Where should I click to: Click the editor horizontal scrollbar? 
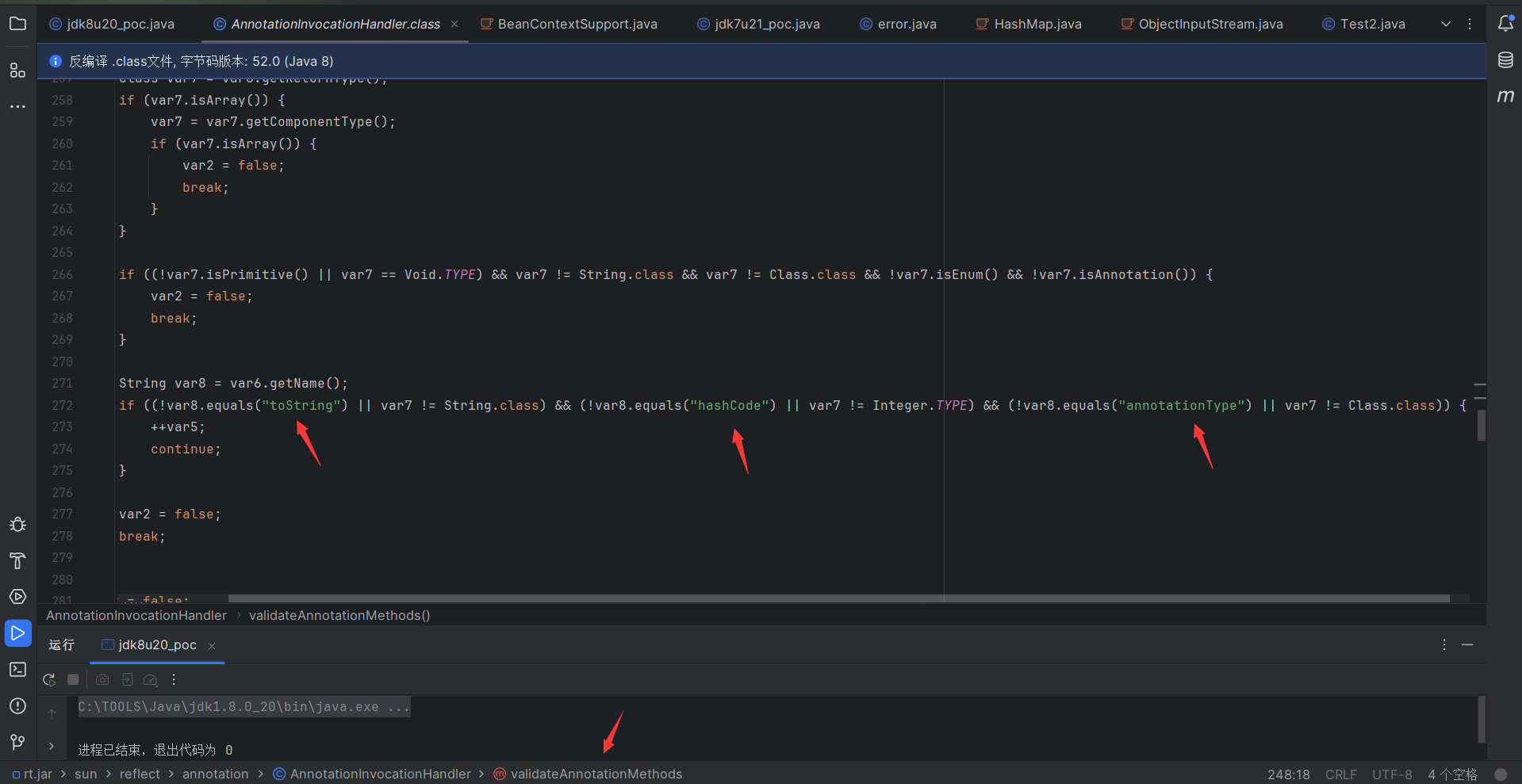pyautogui.click(x=838, y=599)
